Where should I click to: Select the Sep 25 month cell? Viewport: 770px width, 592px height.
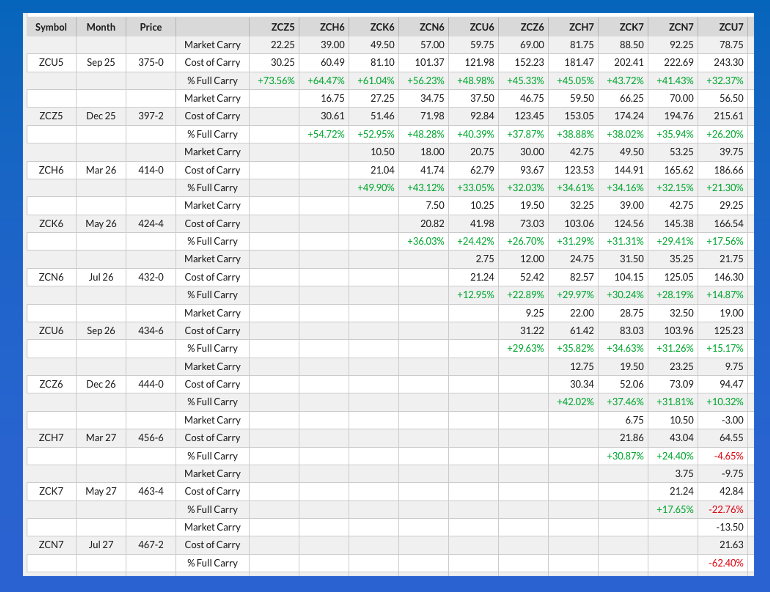click(101, 62)
